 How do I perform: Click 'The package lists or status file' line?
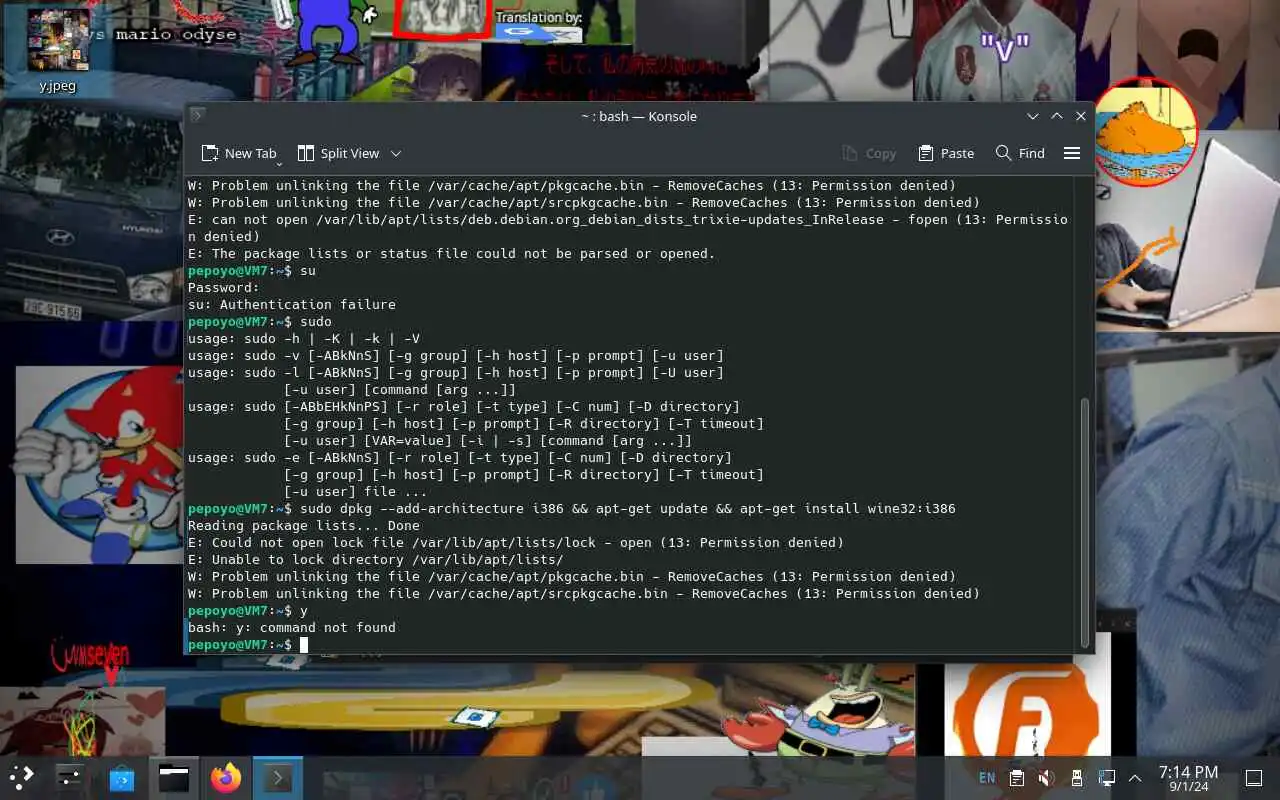click(452, 254)
